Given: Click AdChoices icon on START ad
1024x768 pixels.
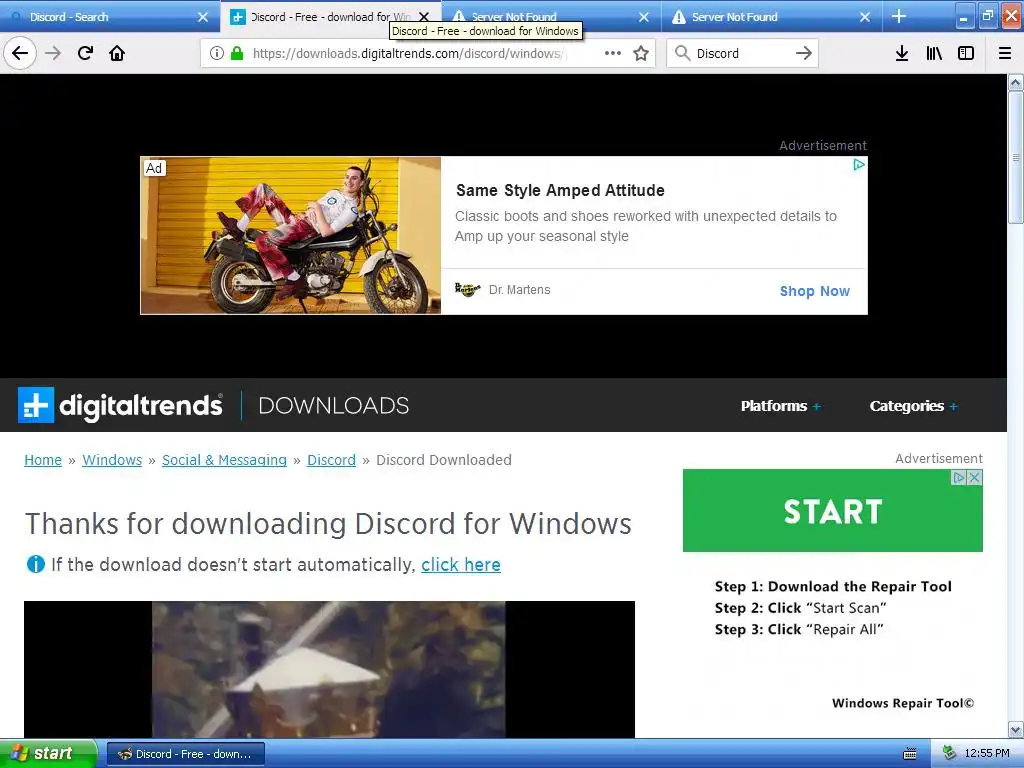Looking at the screenshot, I should (x=959, y=477).
